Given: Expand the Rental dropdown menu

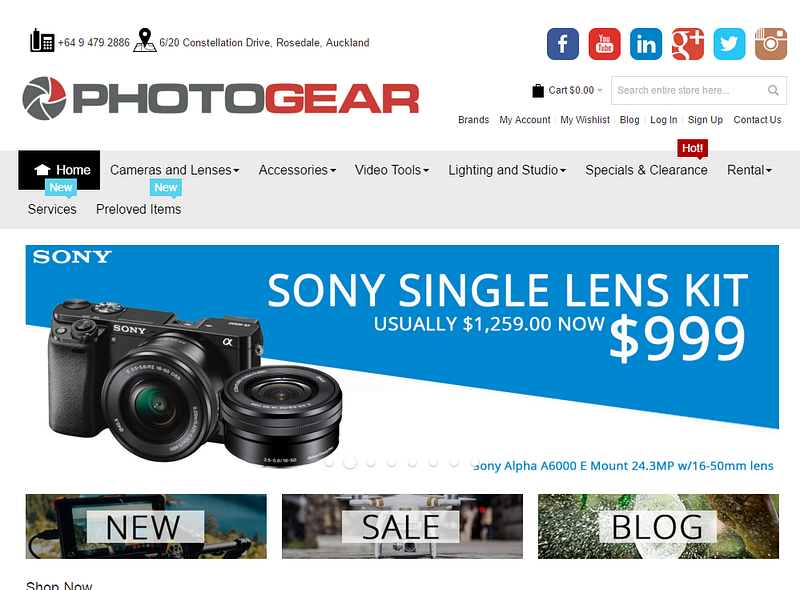Looking at the screenshot, I should coord(749,170).
